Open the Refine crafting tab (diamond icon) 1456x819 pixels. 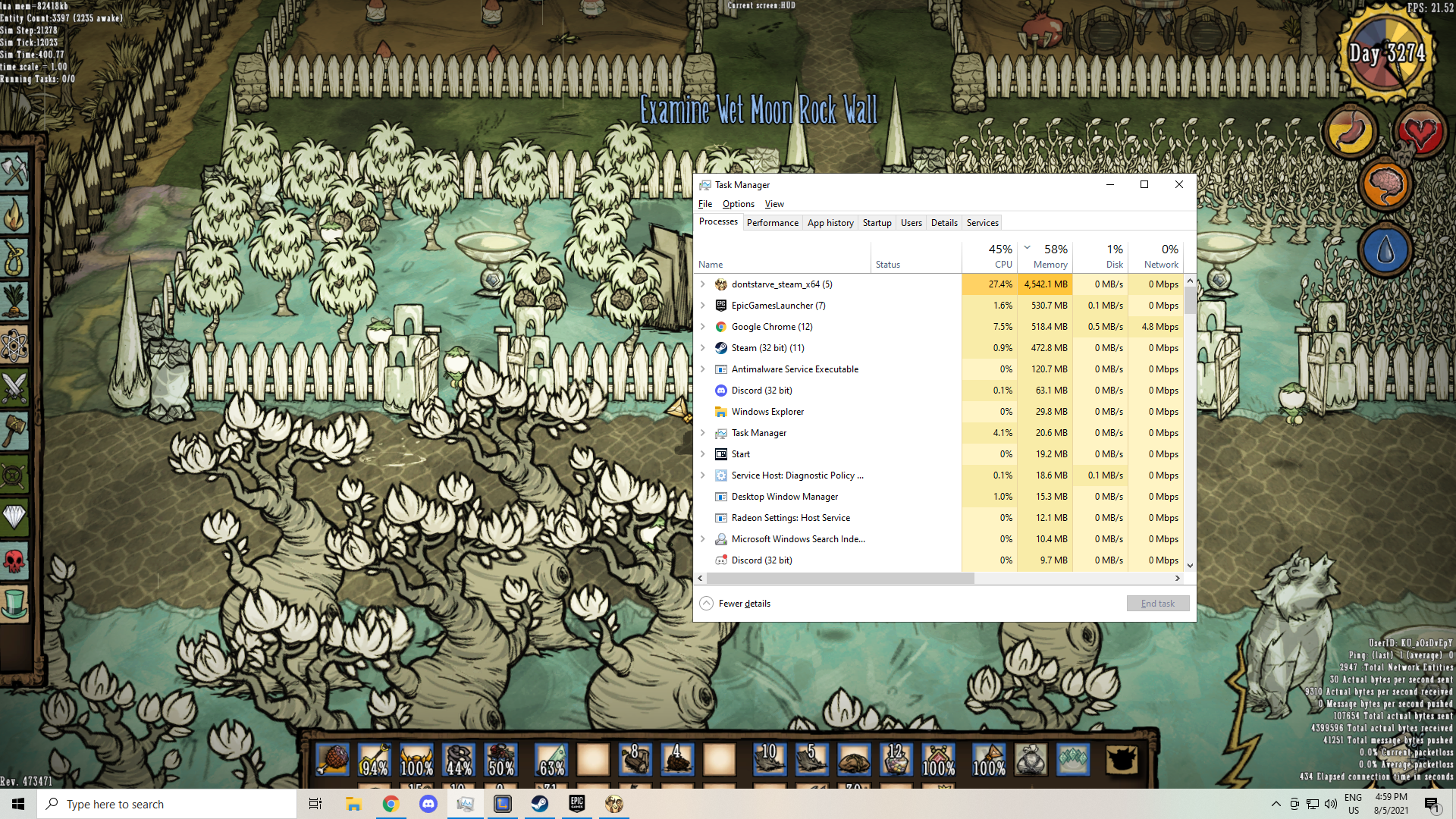click(15, 517)
